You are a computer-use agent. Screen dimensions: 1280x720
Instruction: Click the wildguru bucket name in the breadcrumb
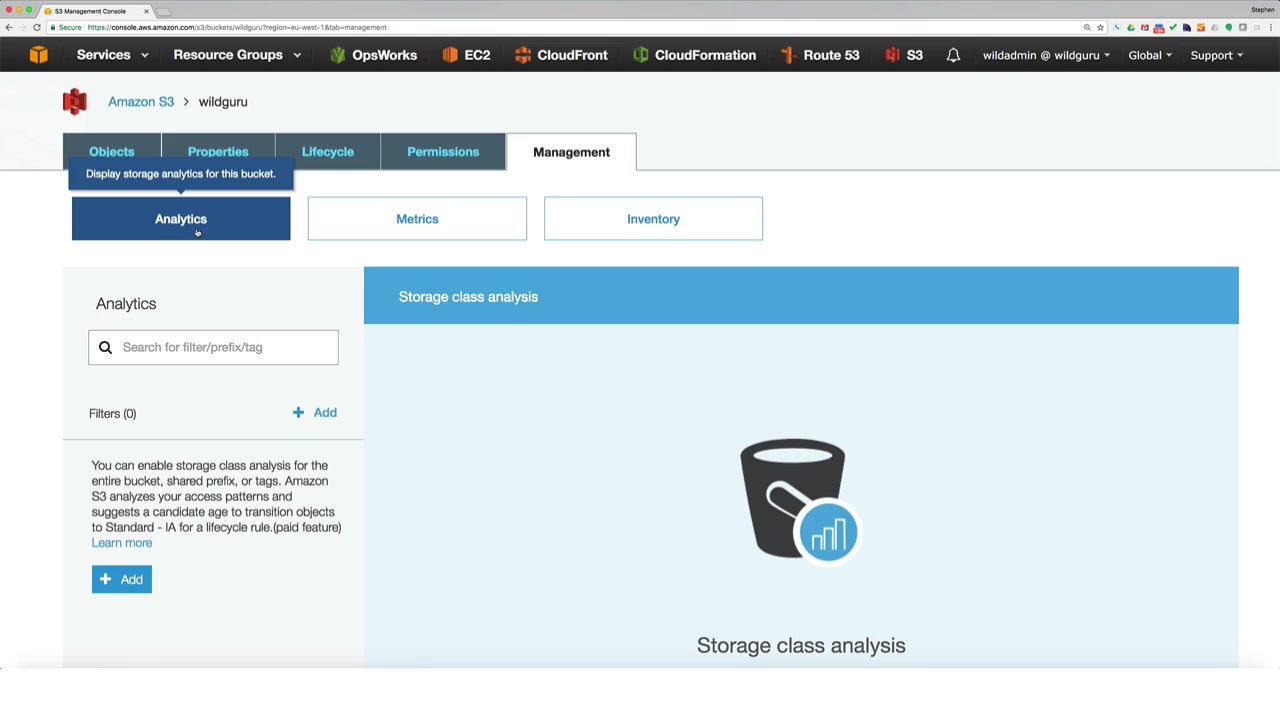coord(223,102)
